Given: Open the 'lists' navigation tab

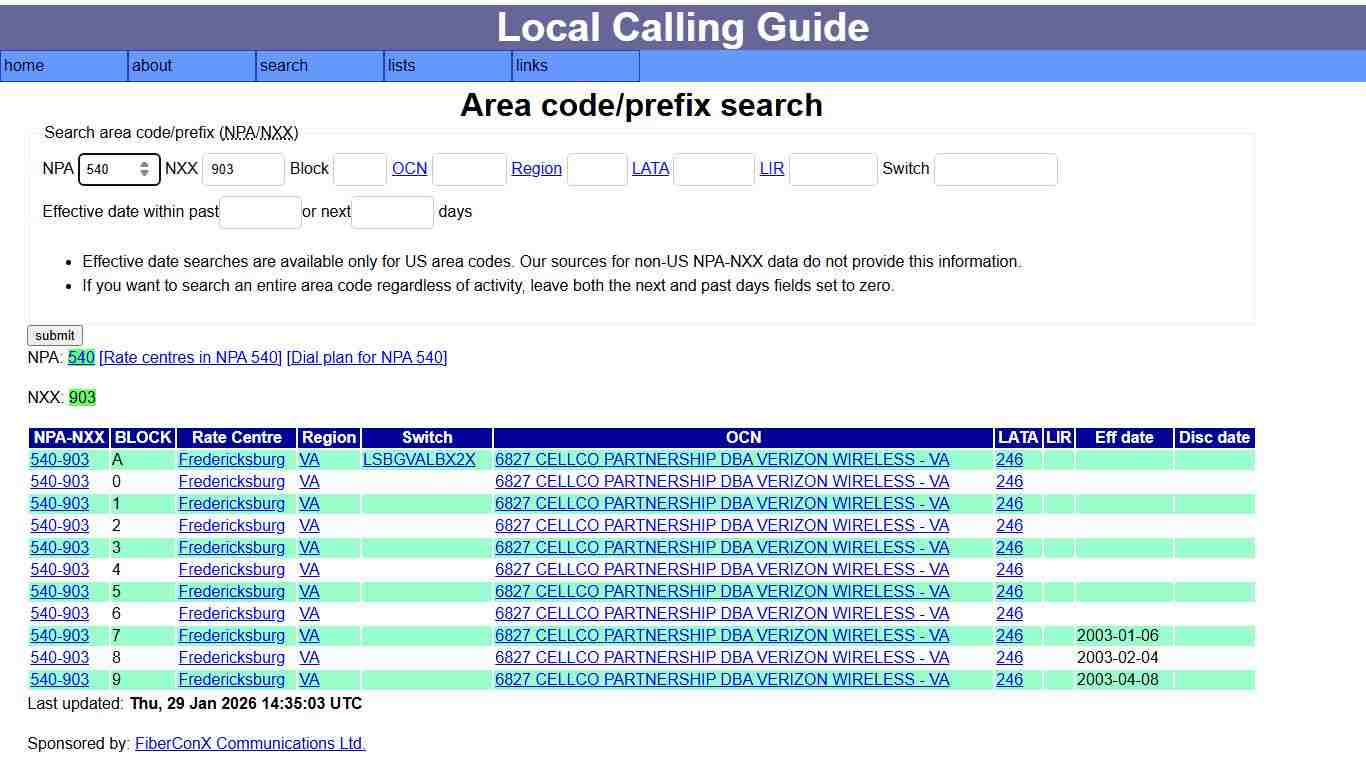Looking at the screenshot, I should 400,66.
